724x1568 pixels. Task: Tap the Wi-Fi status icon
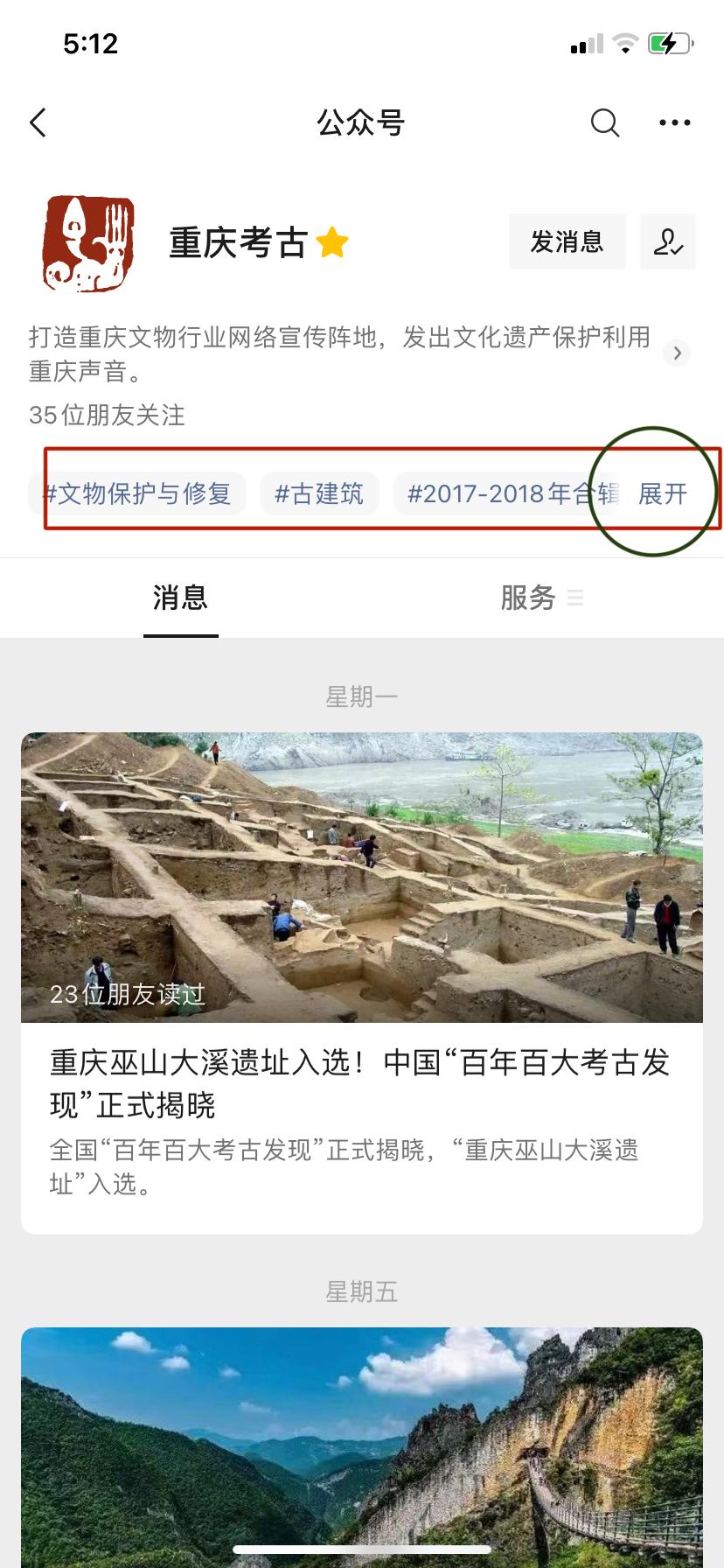click(x=624, y=43)
